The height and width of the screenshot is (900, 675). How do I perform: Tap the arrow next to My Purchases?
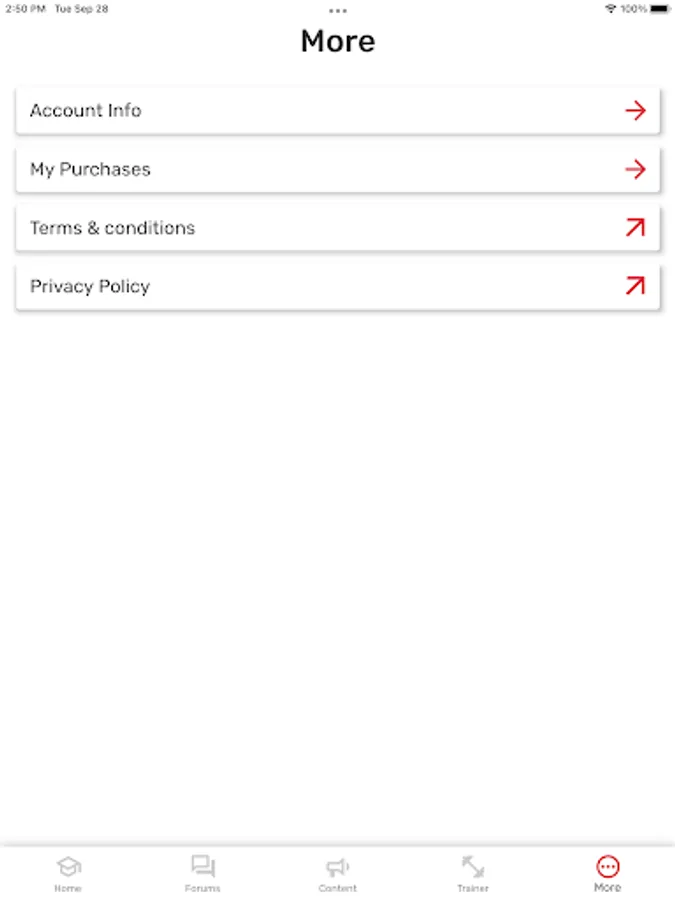click(635, 169)
